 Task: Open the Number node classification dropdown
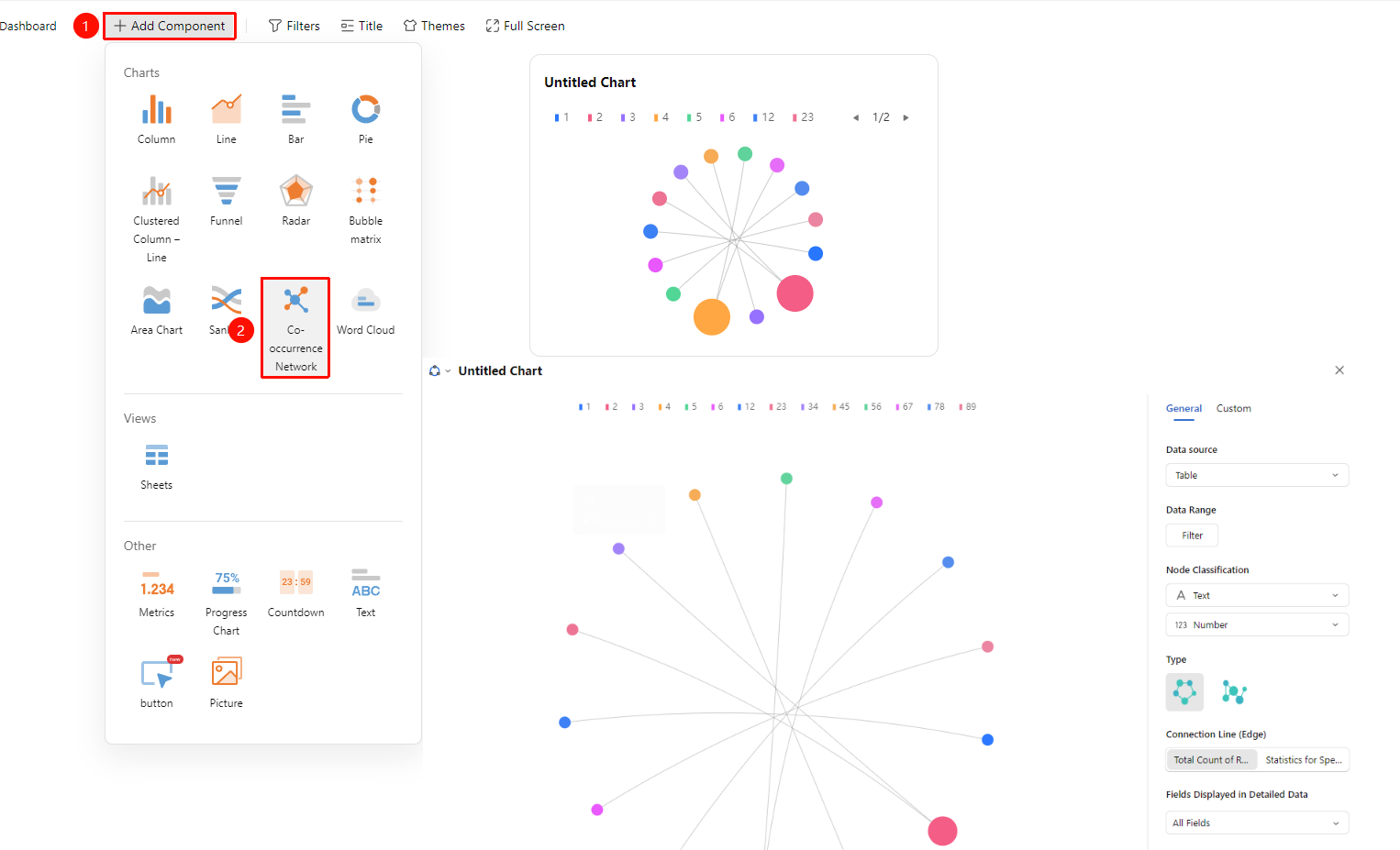coord(1257,624)
